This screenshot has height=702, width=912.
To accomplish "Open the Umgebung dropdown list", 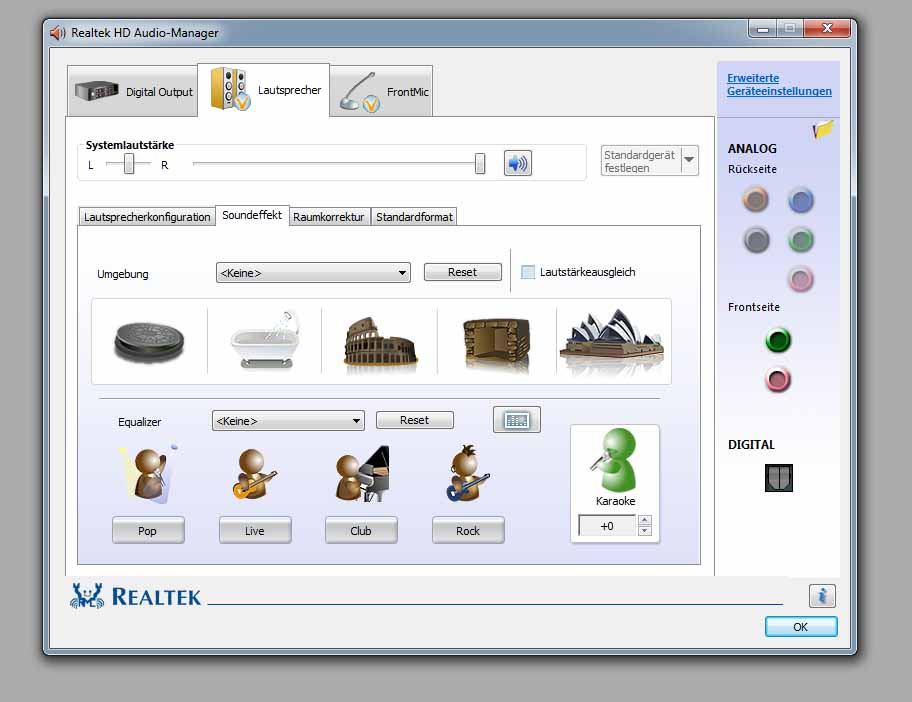I will (313, 273).
